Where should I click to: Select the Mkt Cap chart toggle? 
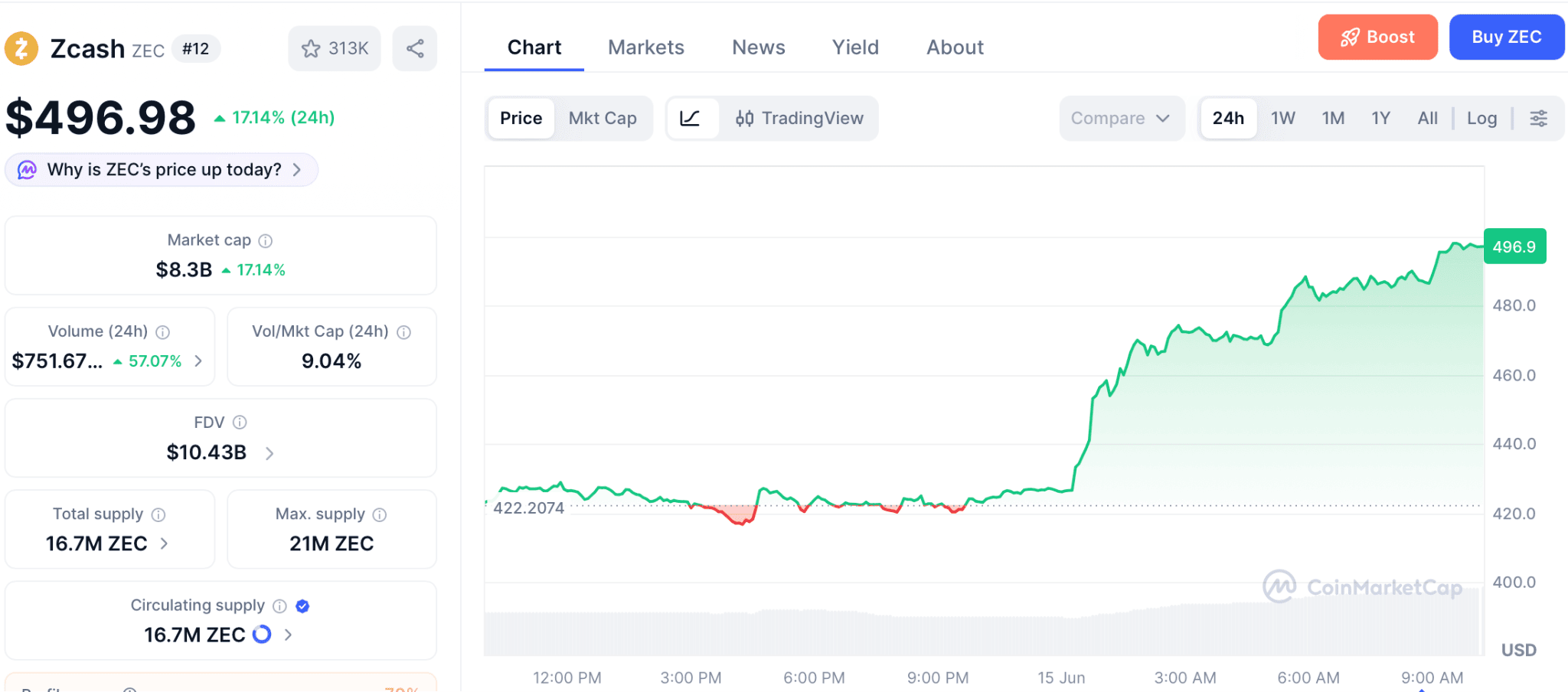pyautogui.click(x=603, y=119)
